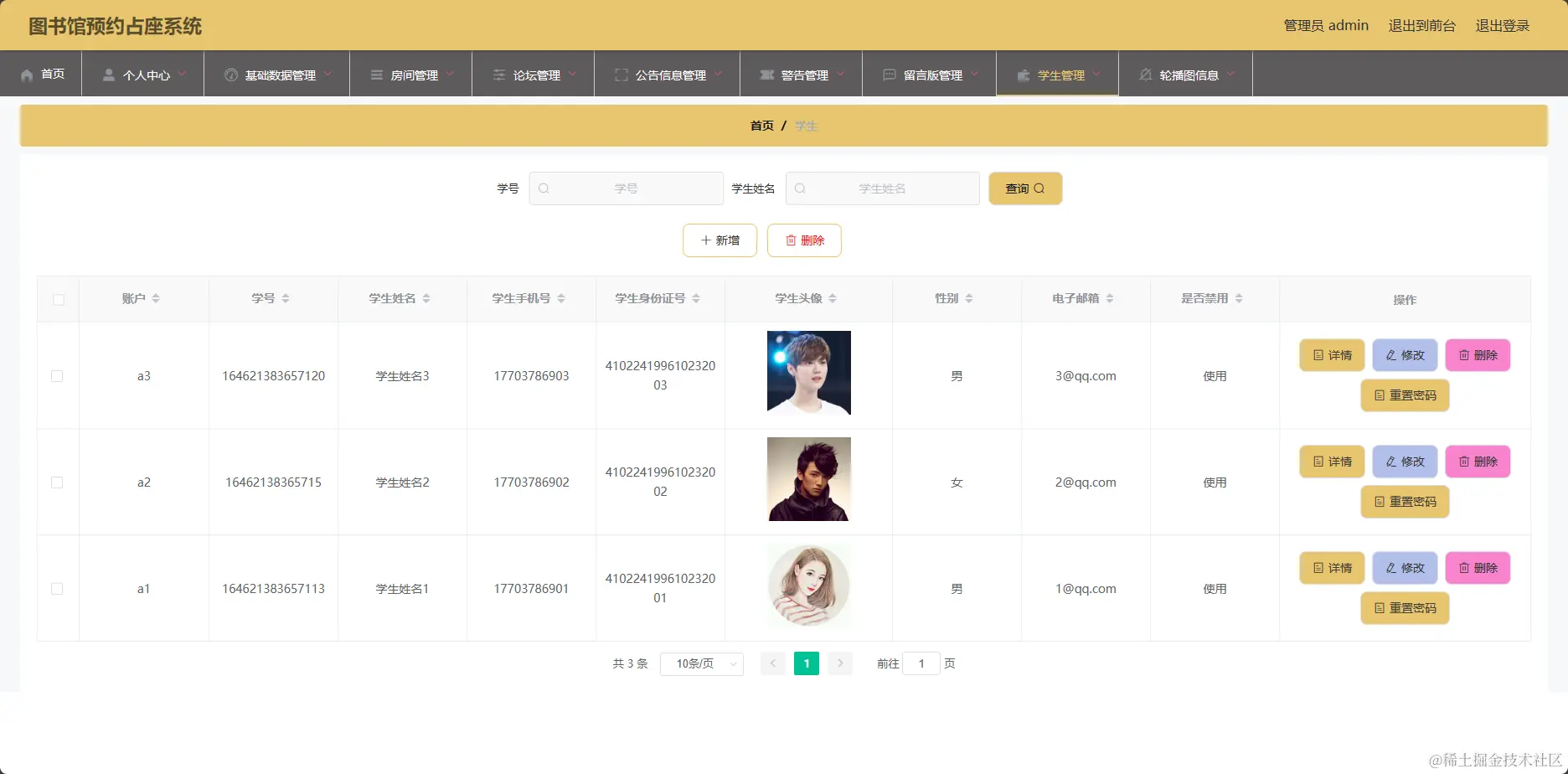Click the icon beside 轮播图信息

click(x=1146, y=75)
